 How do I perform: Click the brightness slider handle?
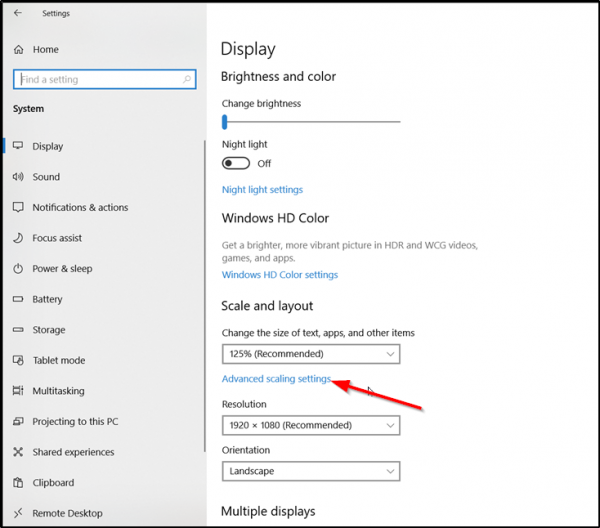pyautogui.click(x=225, y=122)
